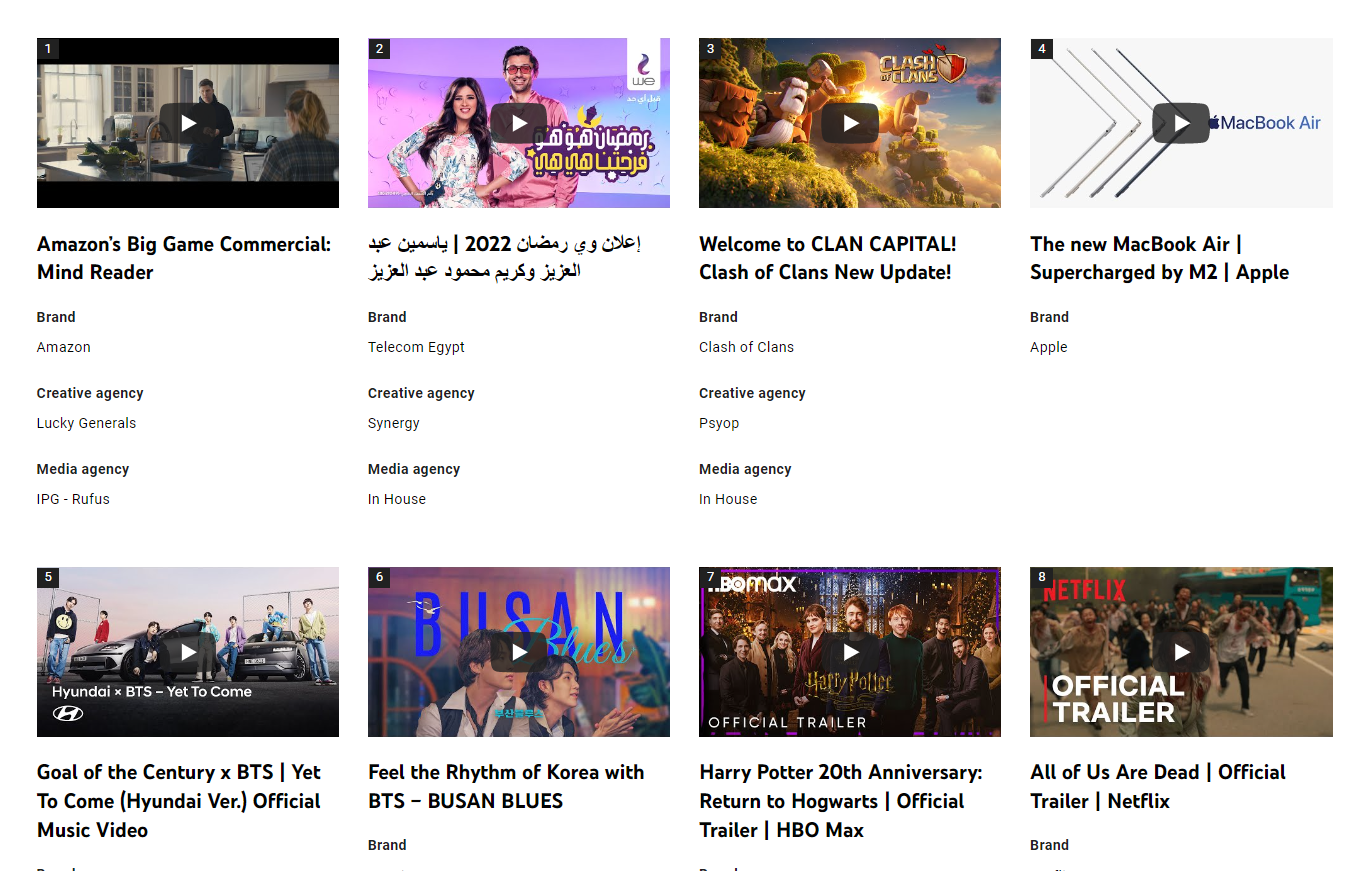Open 'All of Us Are Dead' title link

(x=1158, y=786)
